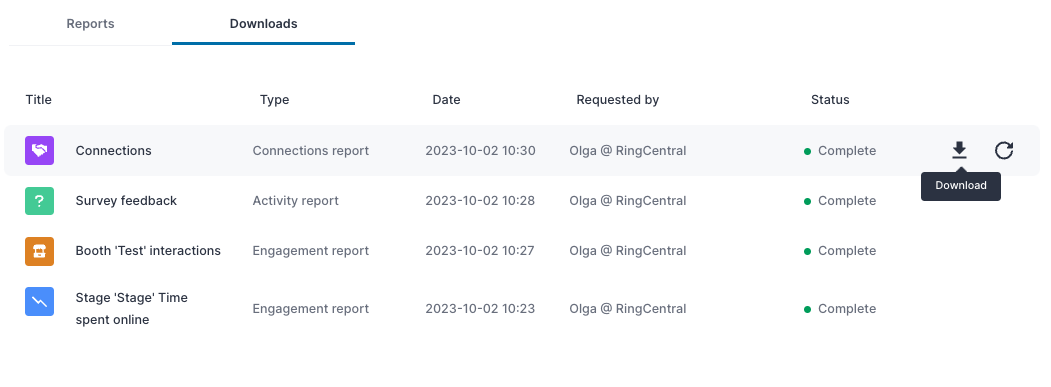This screenshot has width=1051, height=387.
Task: Click the Download tooltip label
Action: tap(961, 186)
